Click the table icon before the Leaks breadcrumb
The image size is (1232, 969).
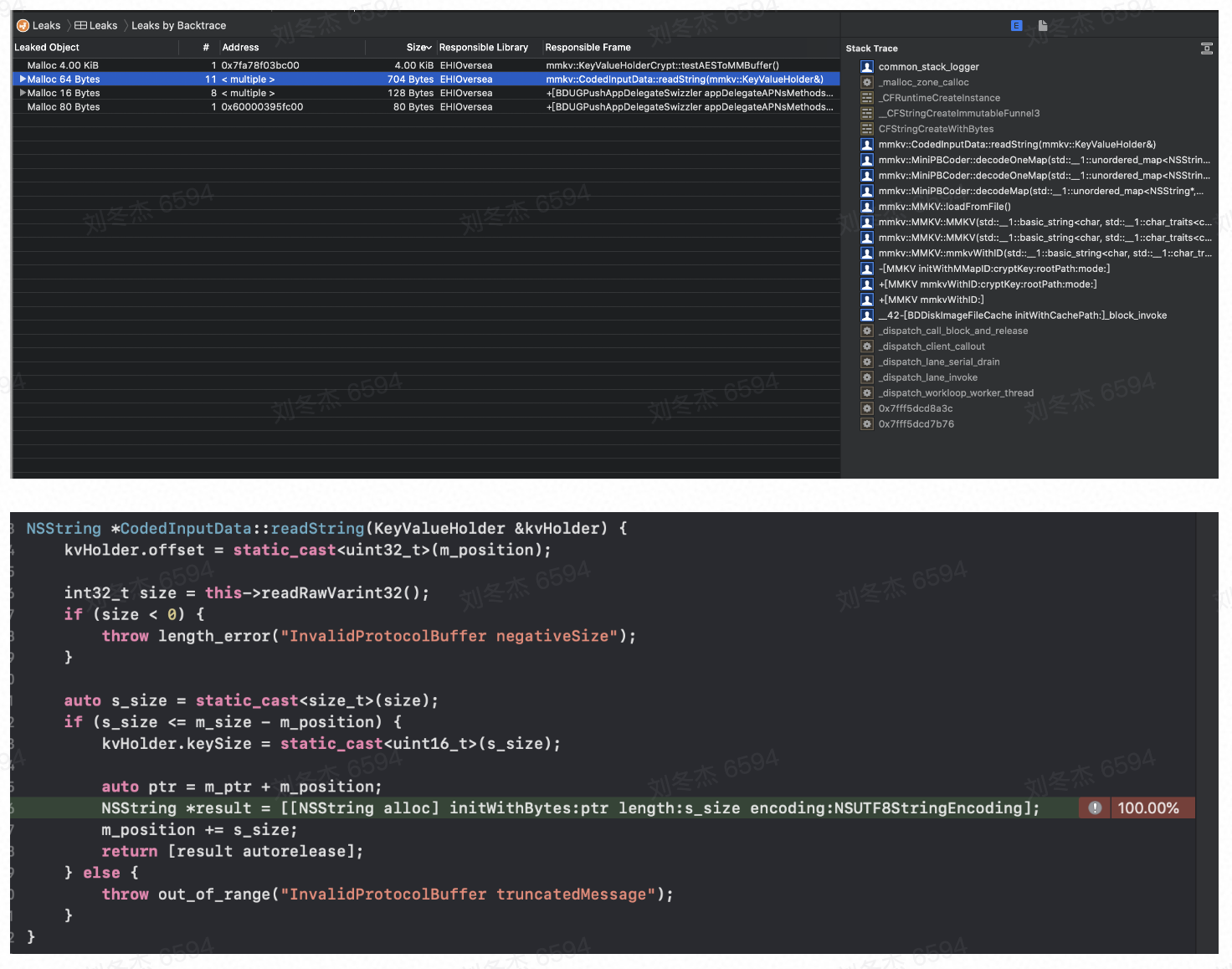79,25
